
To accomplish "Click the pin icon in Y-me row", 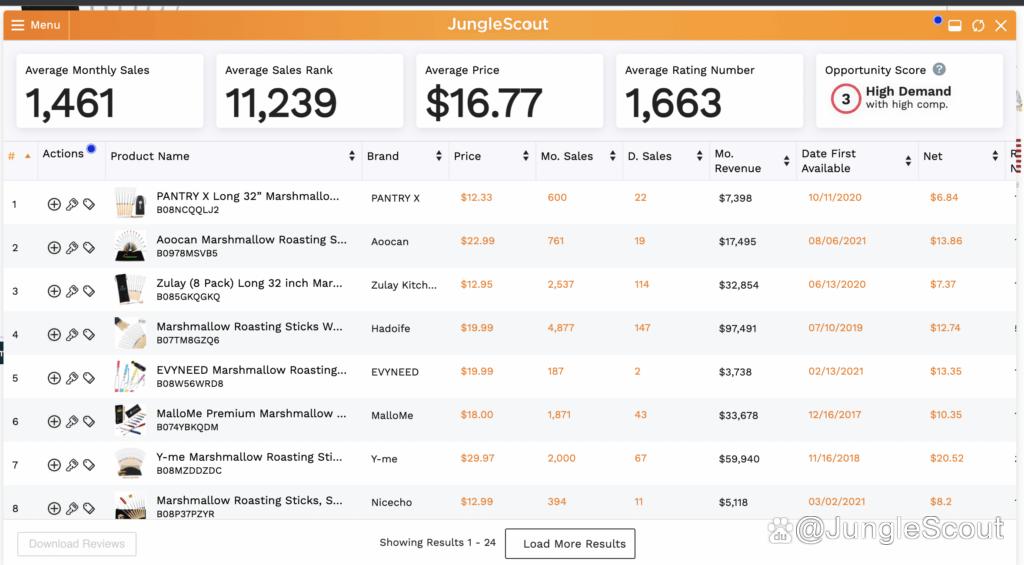I will (72, 465).
